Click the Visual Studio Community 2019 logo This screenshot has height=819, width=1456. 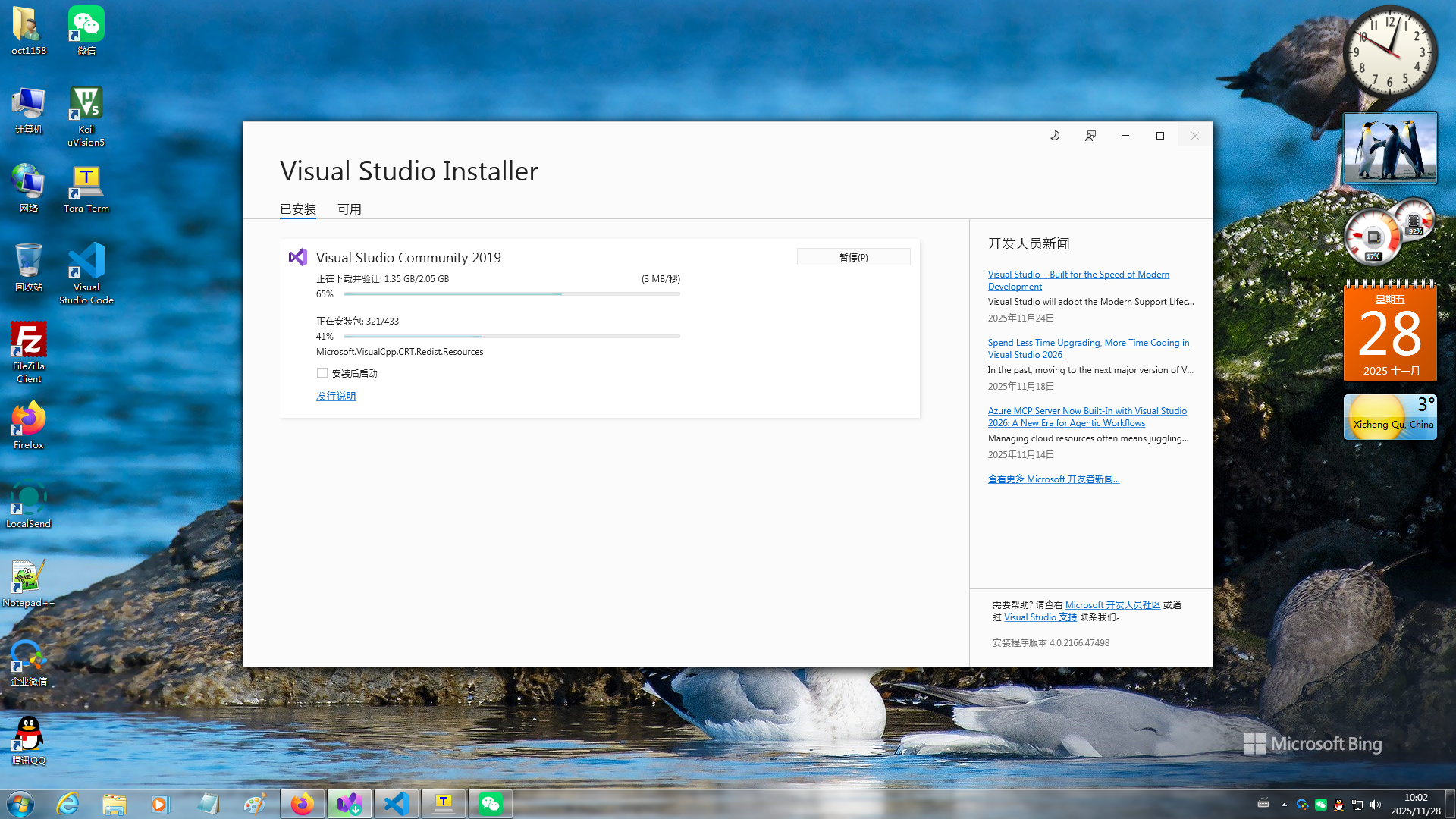click(x=298, y=257)
